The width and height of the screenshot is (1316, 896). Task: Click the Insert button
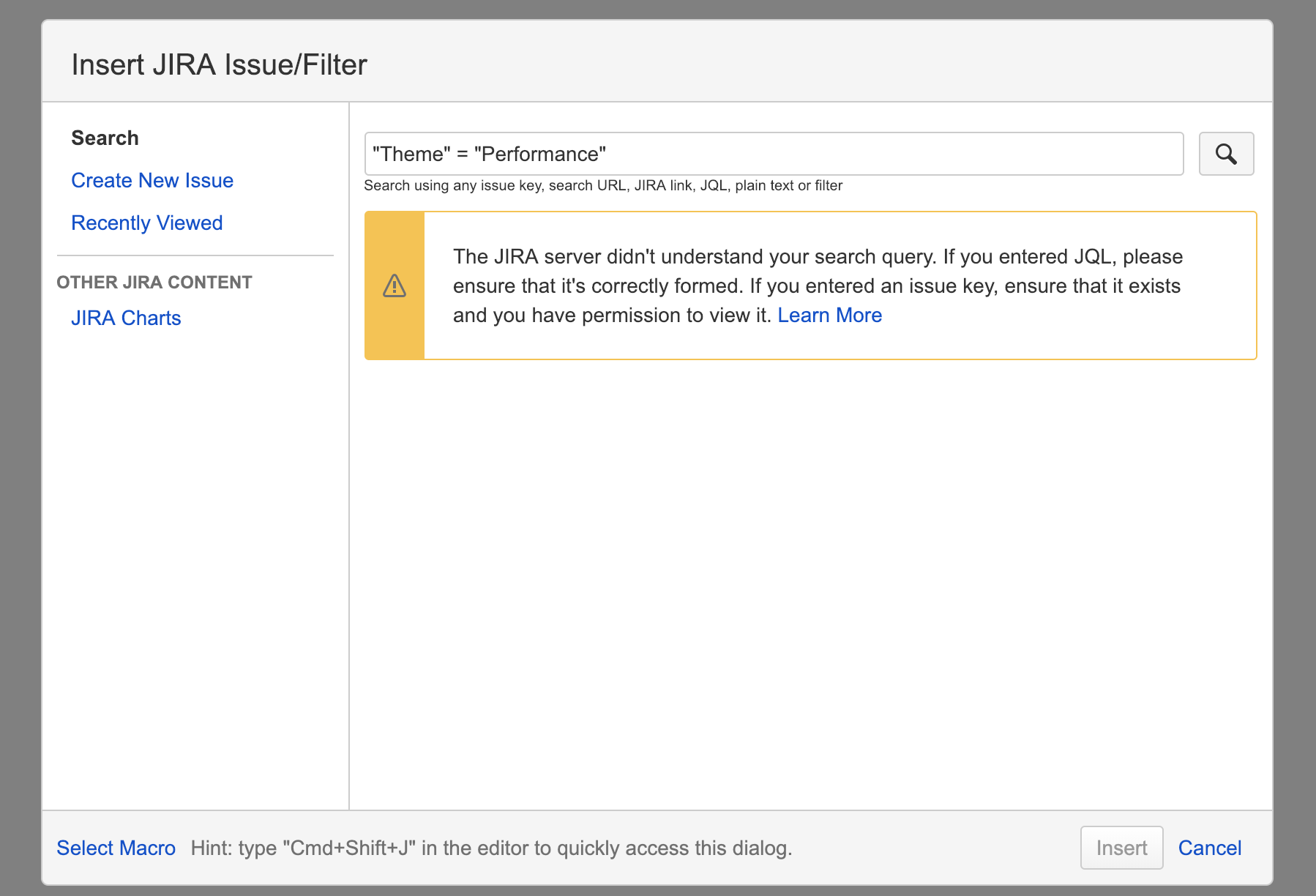coord(1121,847)
